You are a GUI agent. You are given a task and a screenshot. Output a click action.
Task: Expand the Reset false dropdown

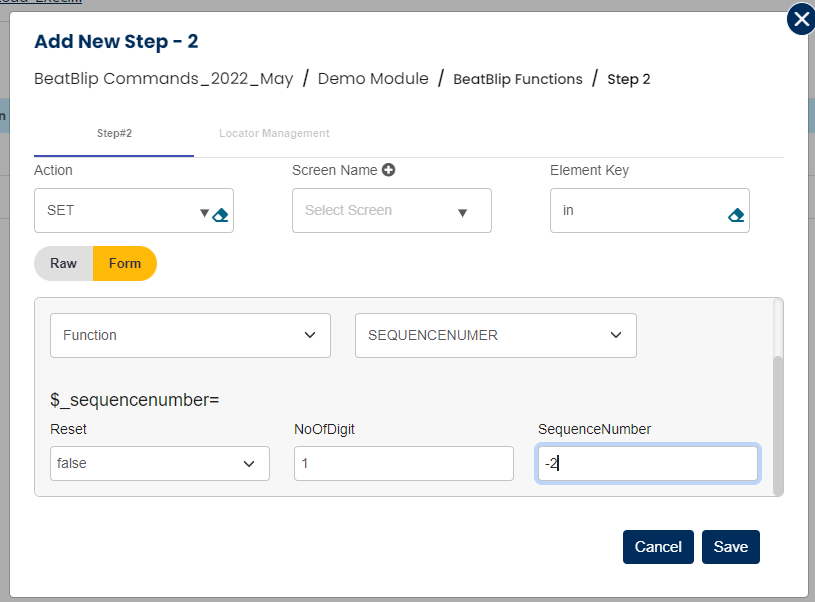pyautogui.click(x=159, y=463)
